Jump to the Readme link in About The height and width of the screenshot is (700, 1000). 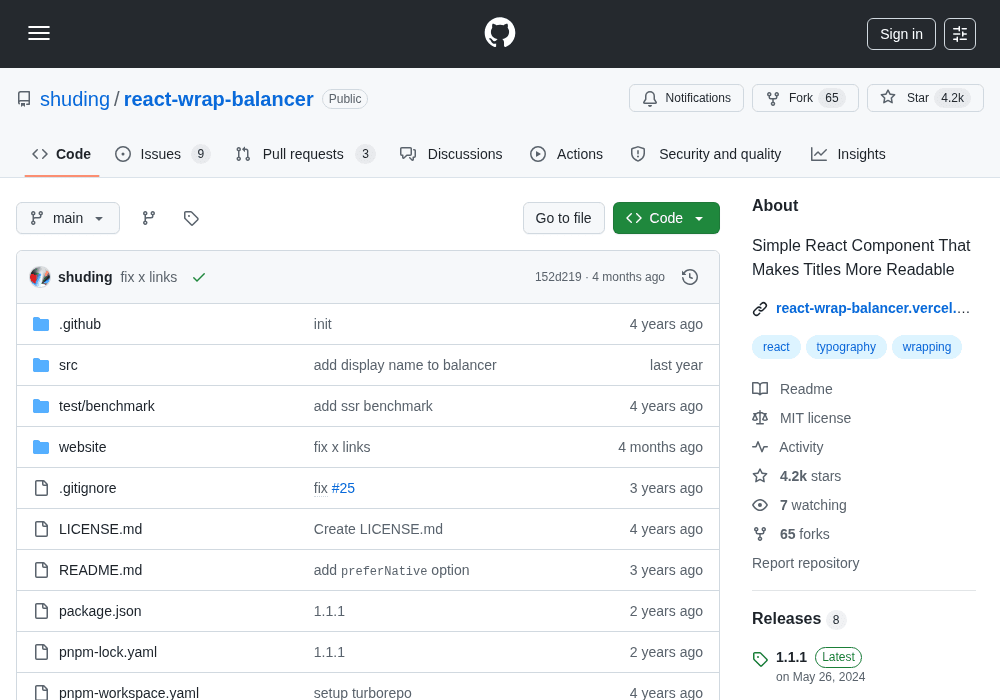[805, 389]
